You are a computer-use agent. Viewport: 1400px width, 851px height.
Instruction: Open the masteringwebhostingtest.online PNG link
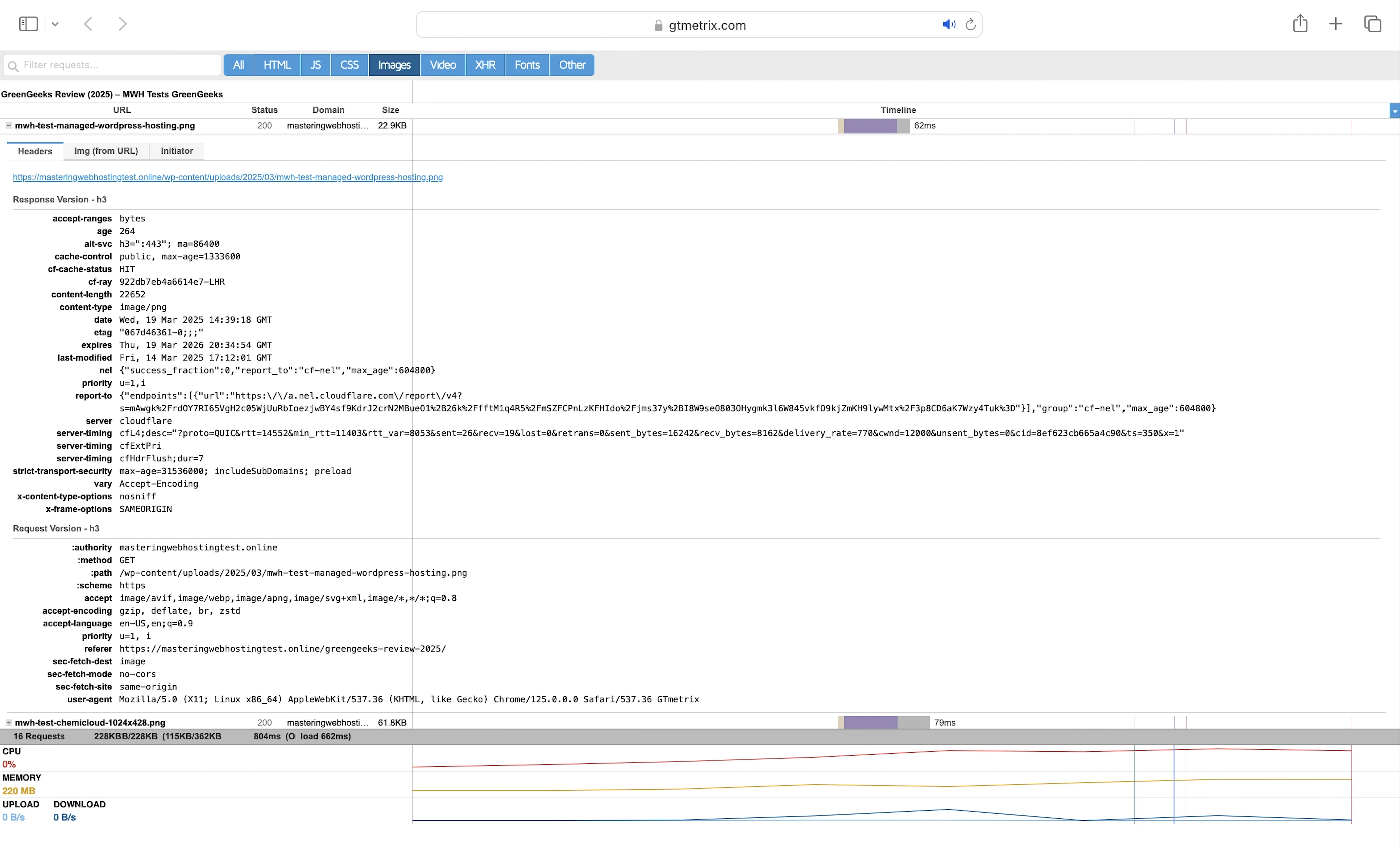(x=227, y=177)
